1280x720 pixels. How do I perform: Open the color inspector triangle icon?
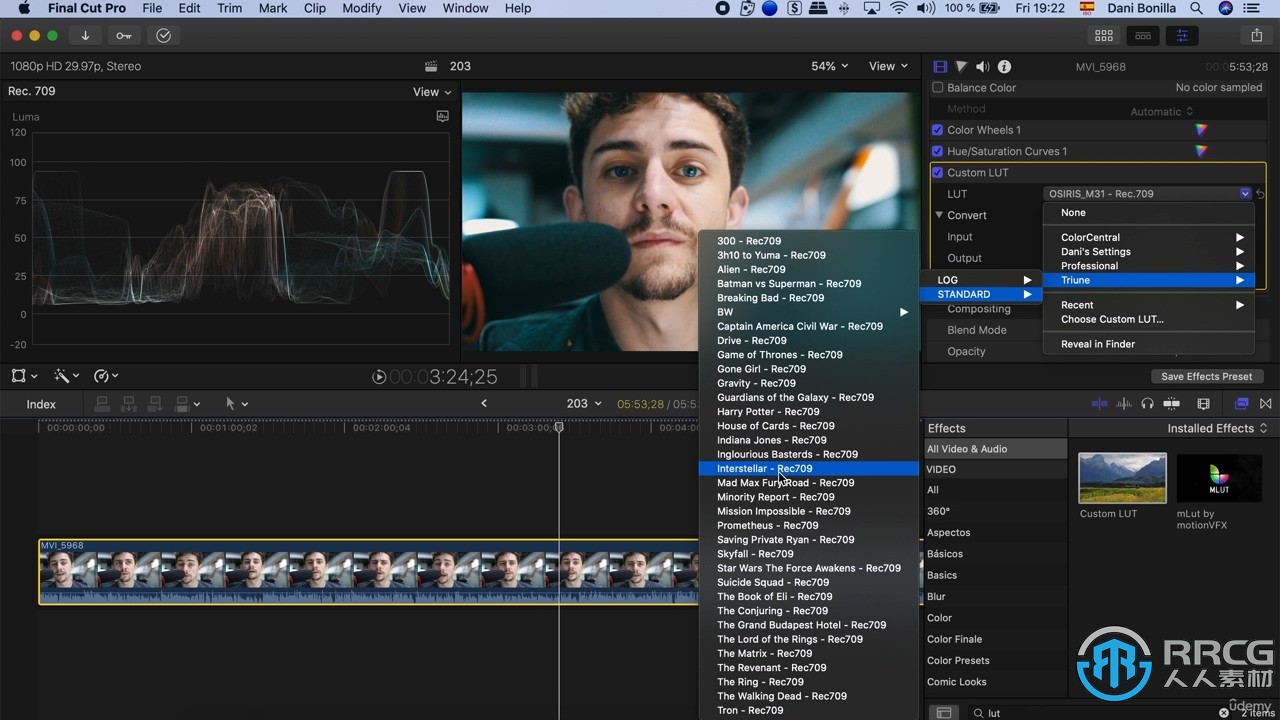click(x=961, y=66)
